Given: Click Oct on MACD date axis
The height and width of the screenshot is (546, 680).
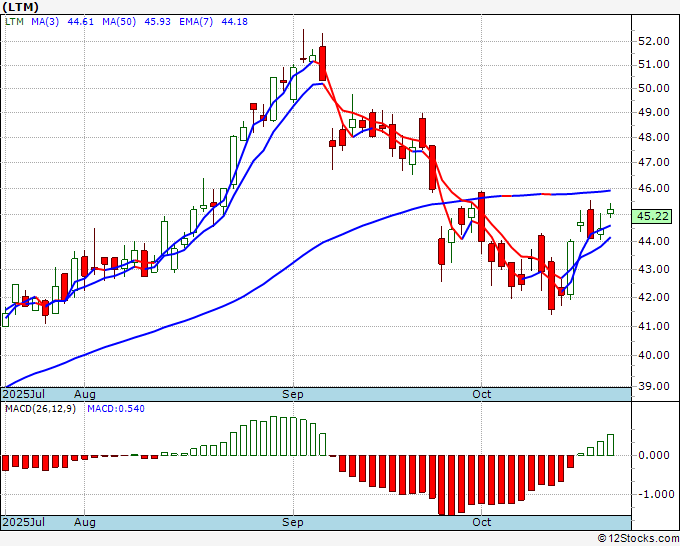Looking at the screenshot, I should point(482,522).
